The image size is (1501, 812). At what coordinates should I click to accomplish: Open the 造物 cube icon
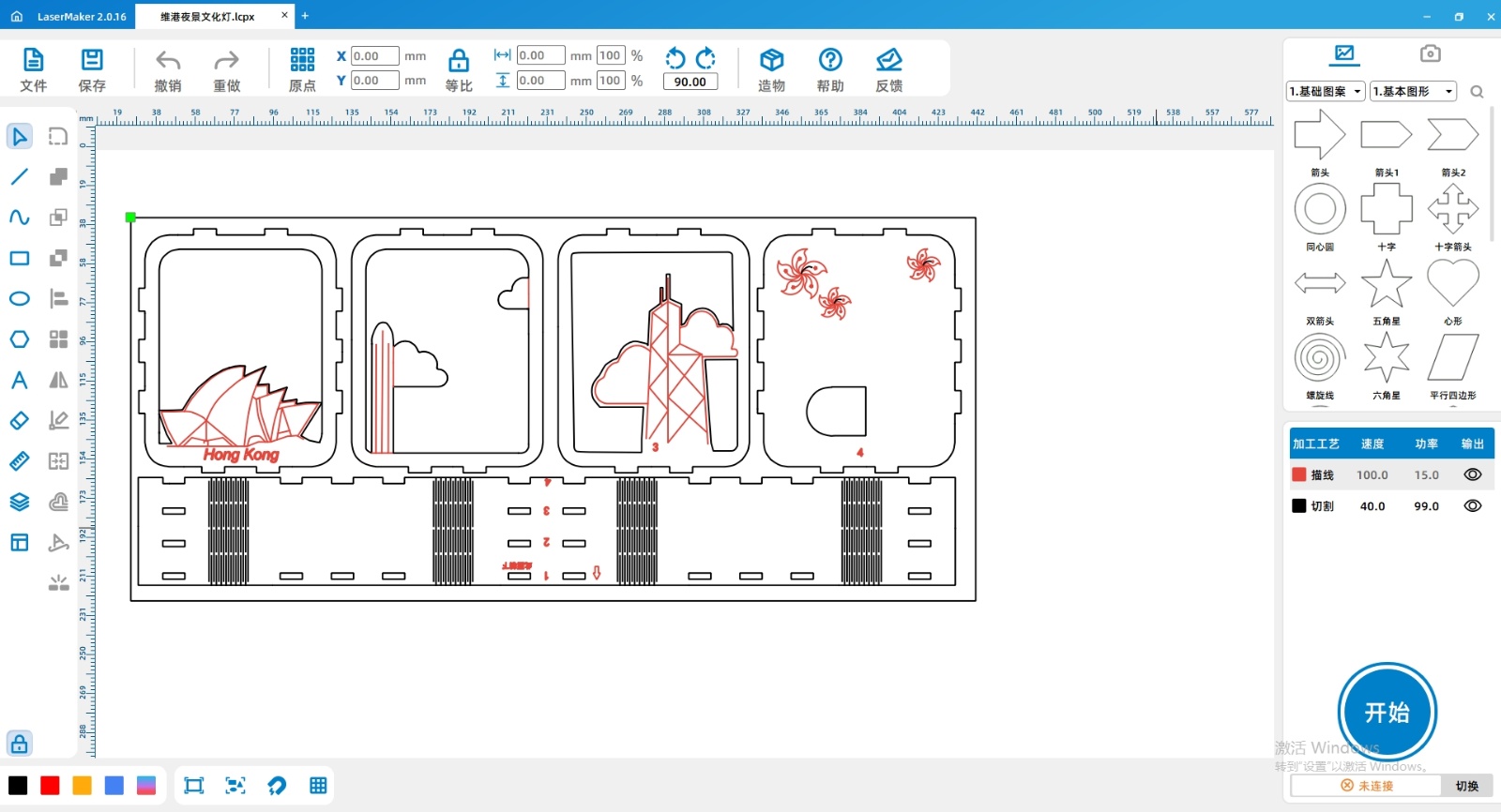(x=771, y=61)
